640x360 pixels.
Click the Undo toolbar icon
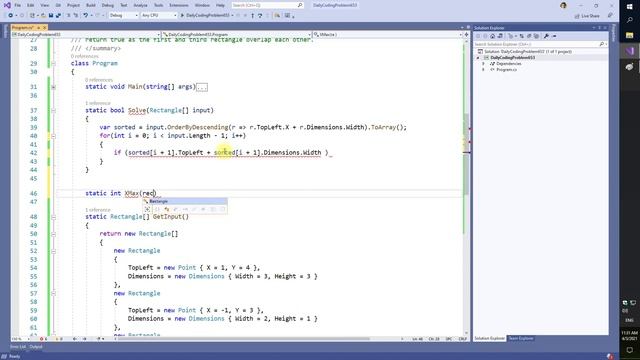85,16
